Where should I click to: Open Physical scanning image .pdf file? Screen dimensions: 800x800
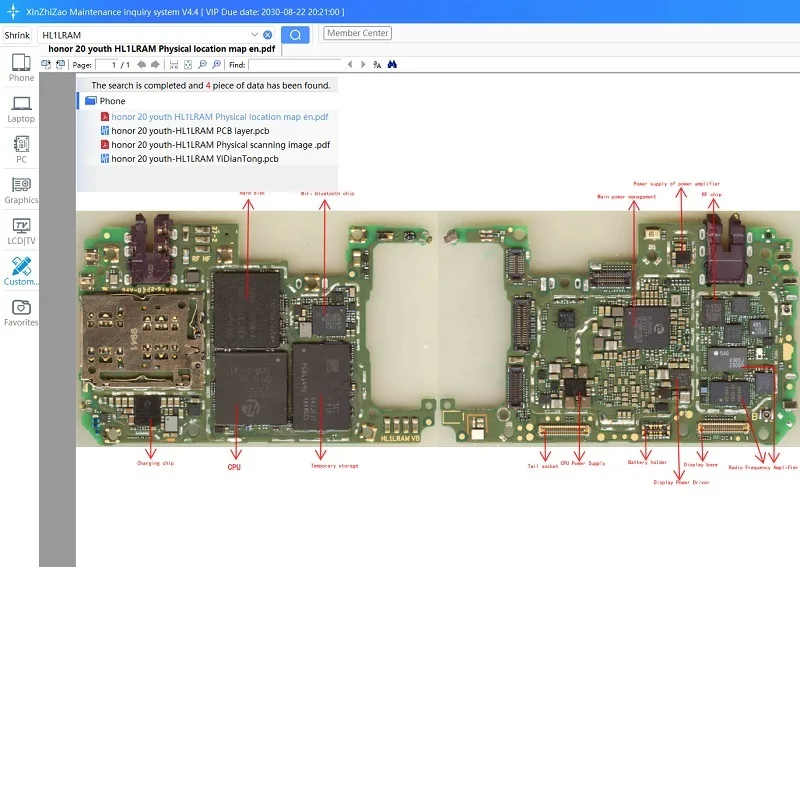[x=219, y=145]
